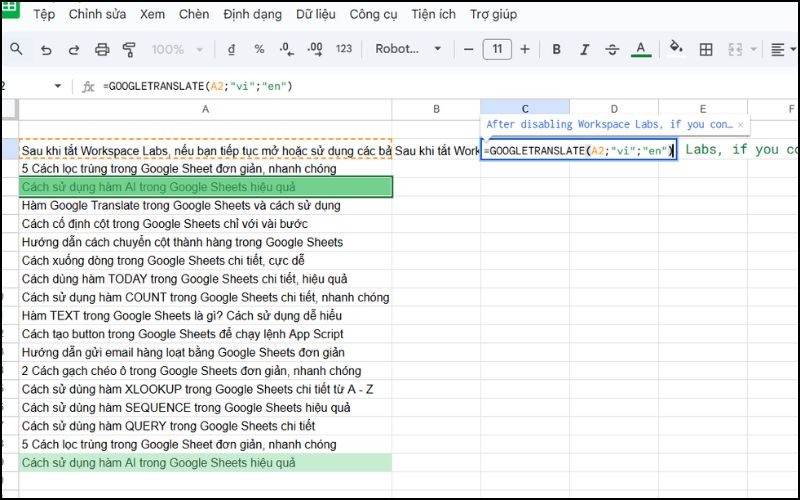Select dark green cell 'Cách sử dụng hàm AI'
Screen dimensions: 800x500
206,187
